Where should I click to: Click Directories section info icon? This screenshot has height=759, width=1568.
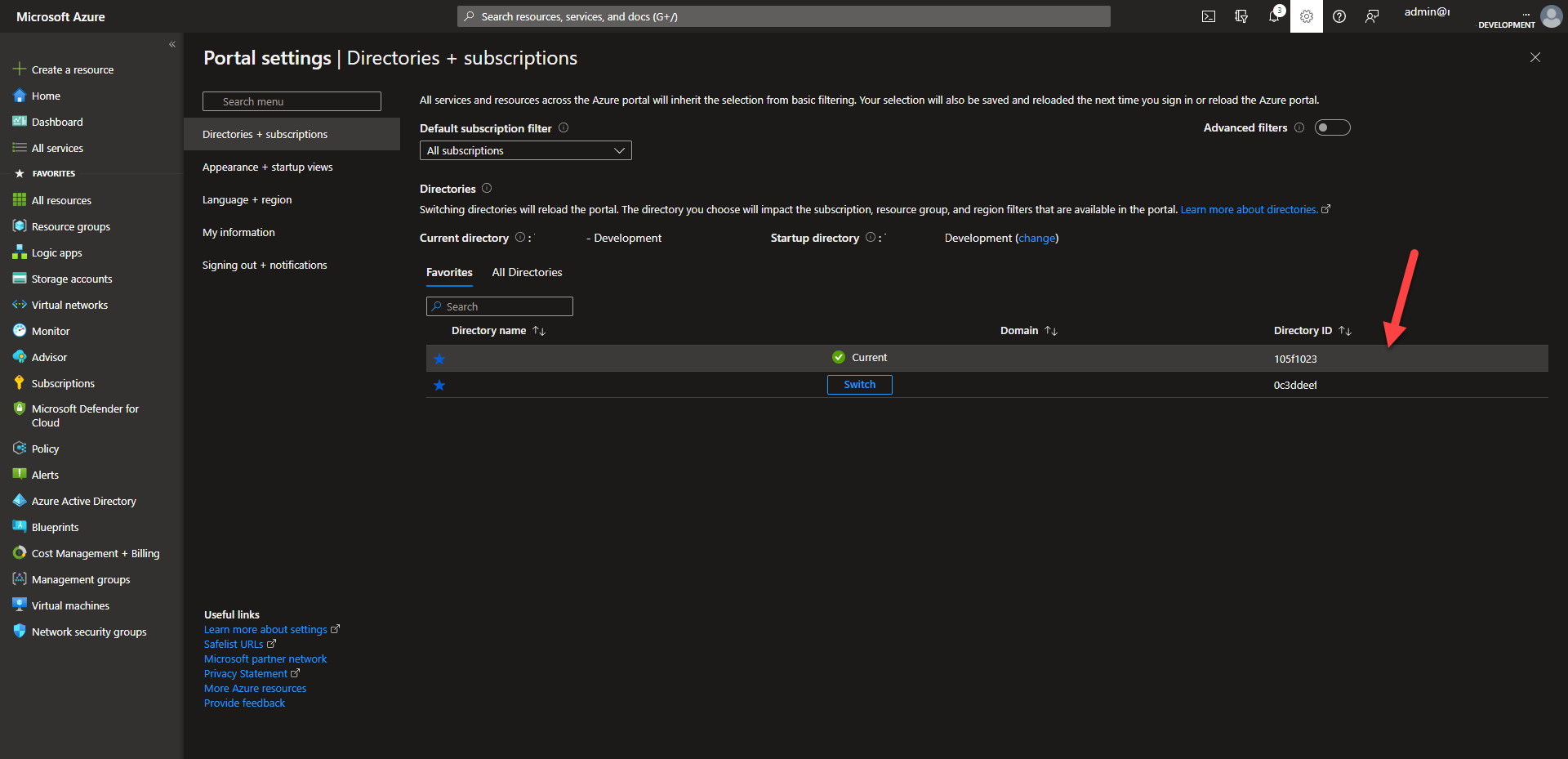tap(487, 188)
